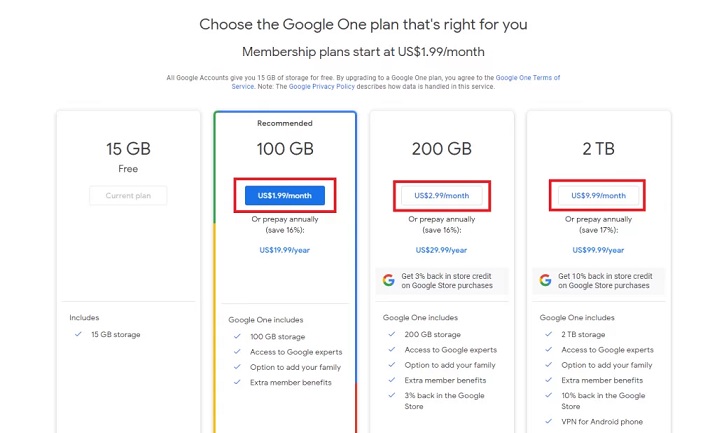Click the greyed-out Current plan button
The width and height of the screenshot is (717, 433).
(x=128, y=195)
